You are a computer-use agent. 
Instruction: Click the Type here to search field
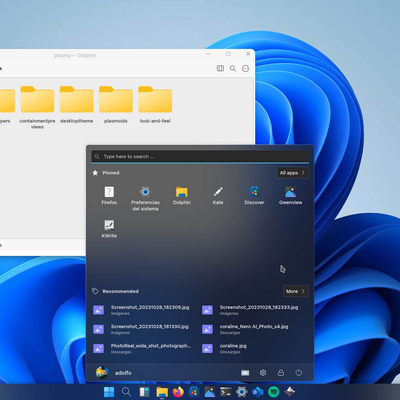(200, 156)
